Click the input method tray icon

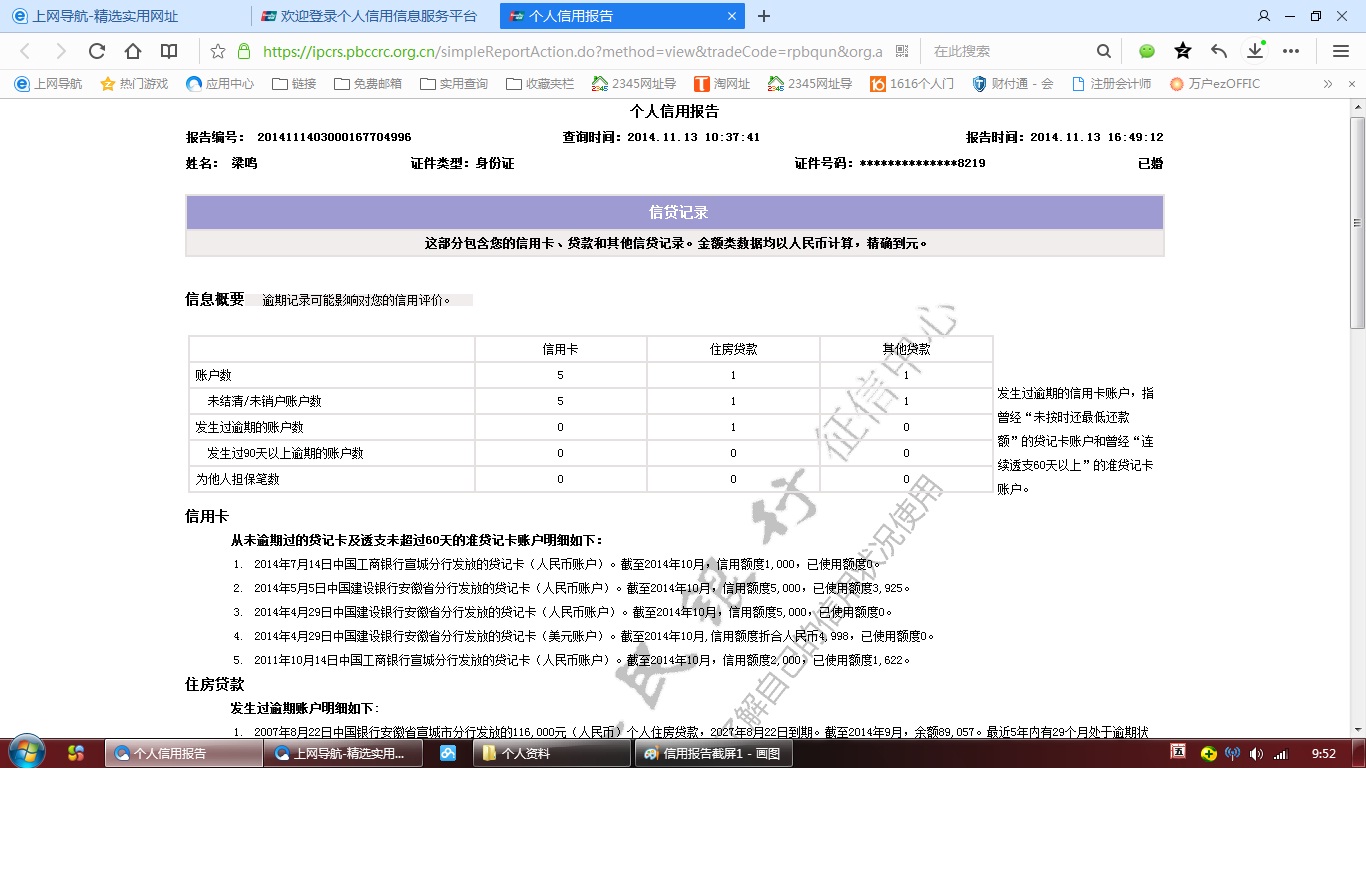coord(1180,752)
